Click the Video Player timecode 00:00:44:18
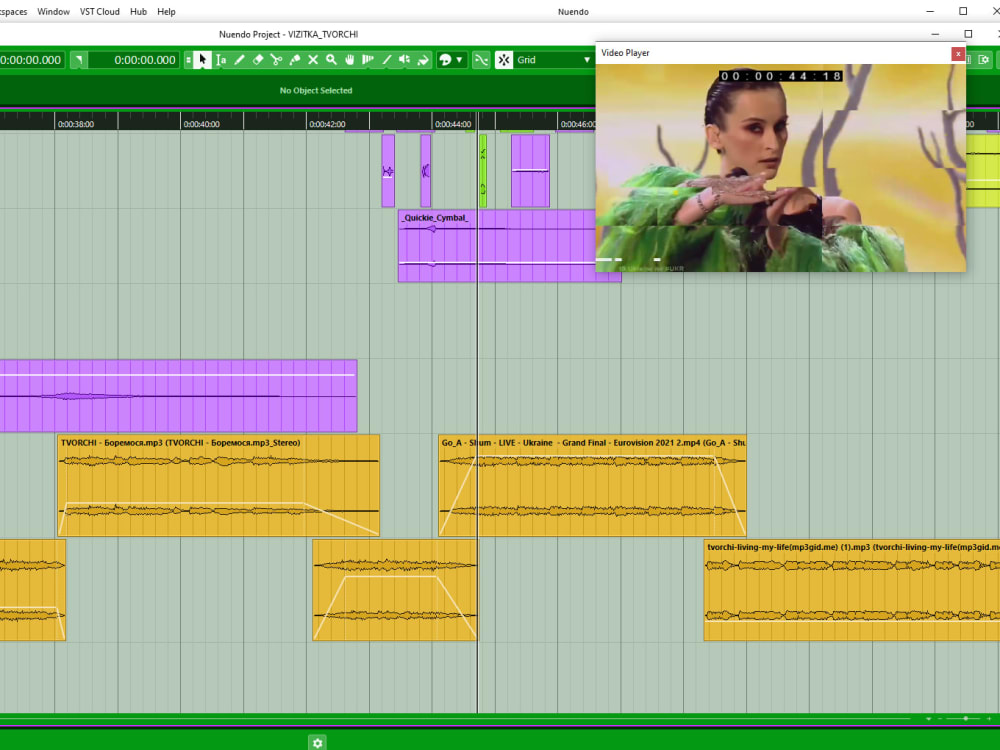Screen dimensions: 1000x750 [781, 76]
